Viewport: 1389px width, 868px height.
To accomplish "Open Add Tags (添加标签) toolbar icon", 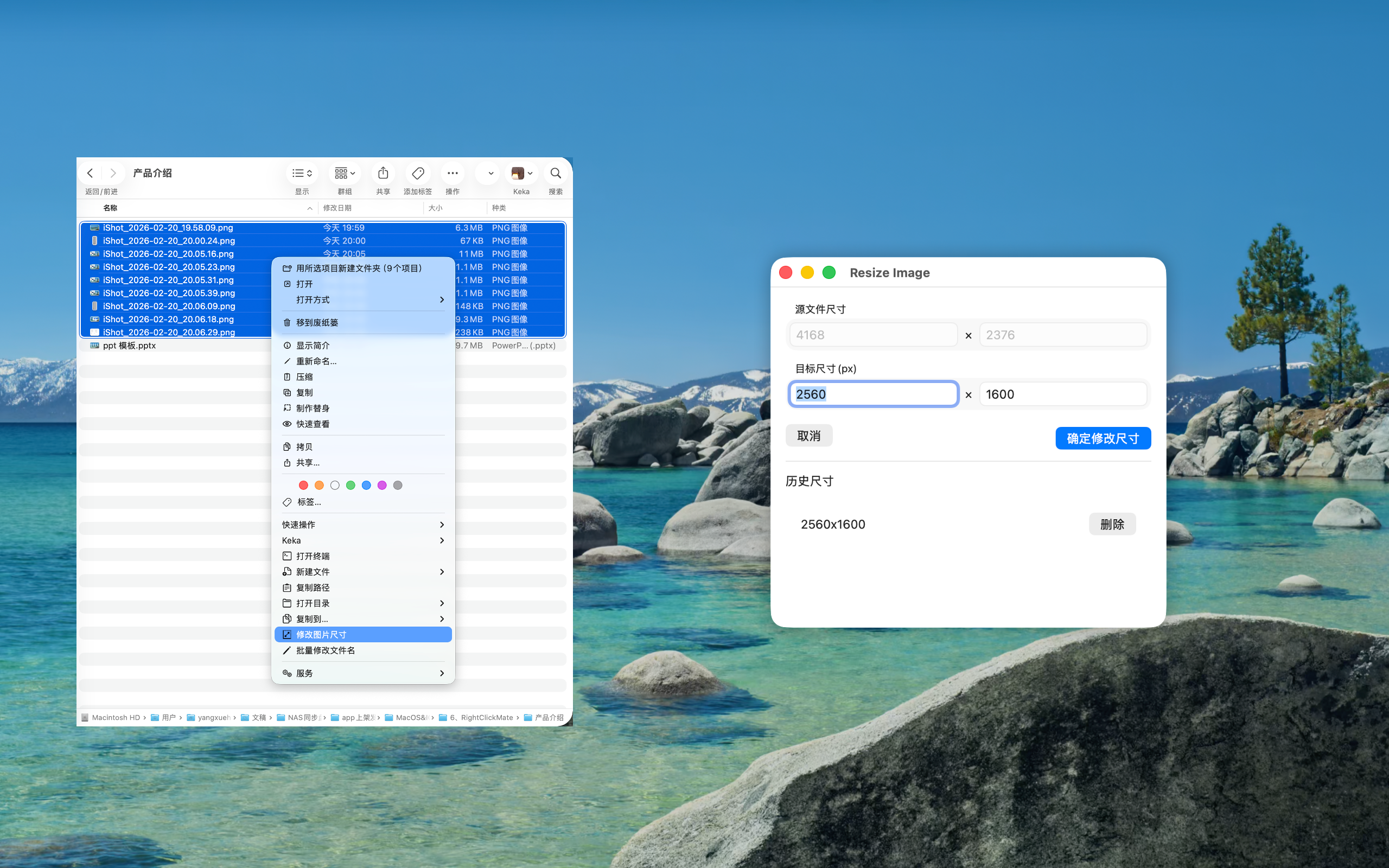I will click(417, 173).
